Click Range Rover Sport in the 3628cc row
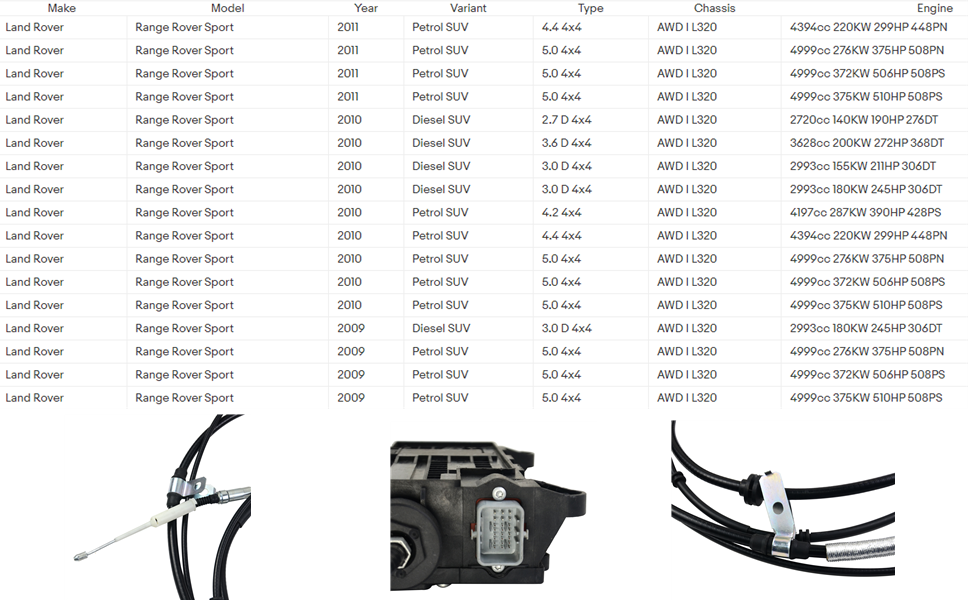 184,143
